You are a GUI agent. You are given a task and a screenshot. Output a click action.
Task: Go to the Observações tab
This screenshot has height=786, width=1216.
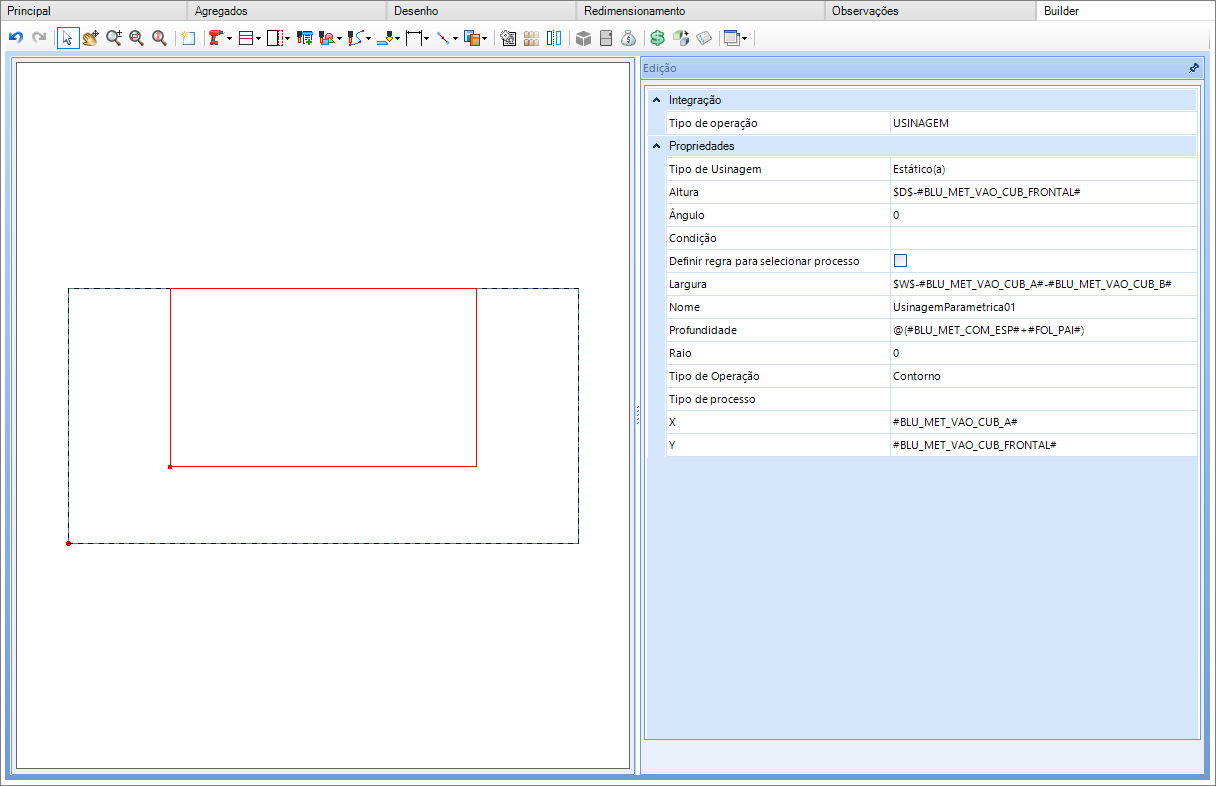tap(930, 10)
